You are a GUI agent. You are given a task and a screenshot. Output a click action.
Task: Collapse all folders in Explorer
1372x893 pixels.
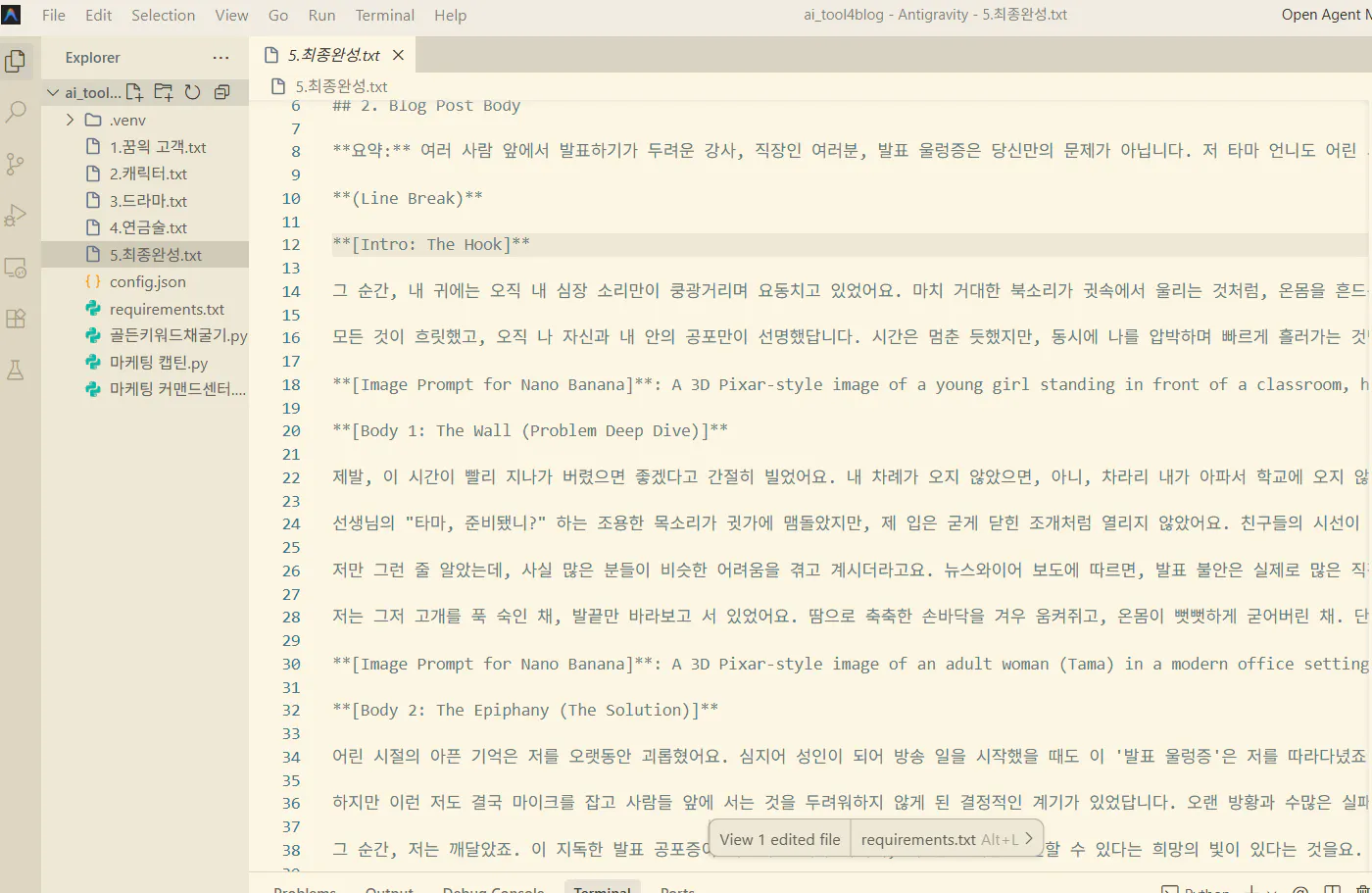tap(221, 92)
